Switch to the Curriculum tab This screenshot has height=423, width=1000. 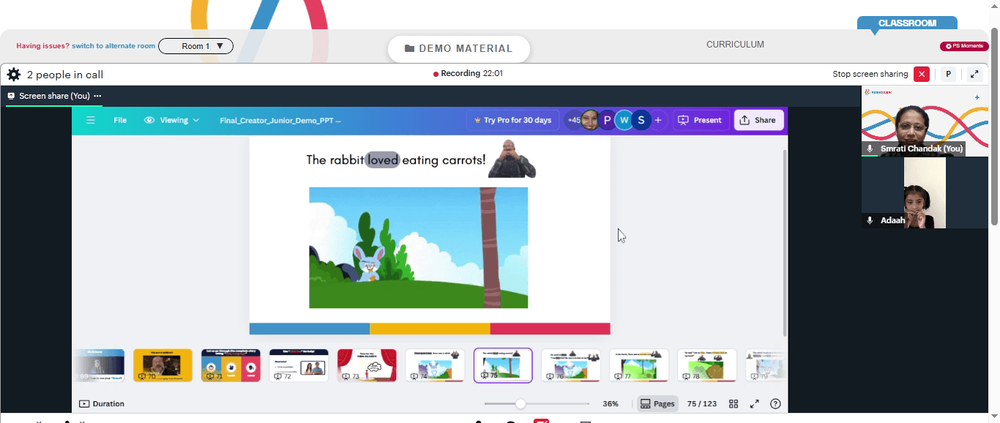click(735, 45)
